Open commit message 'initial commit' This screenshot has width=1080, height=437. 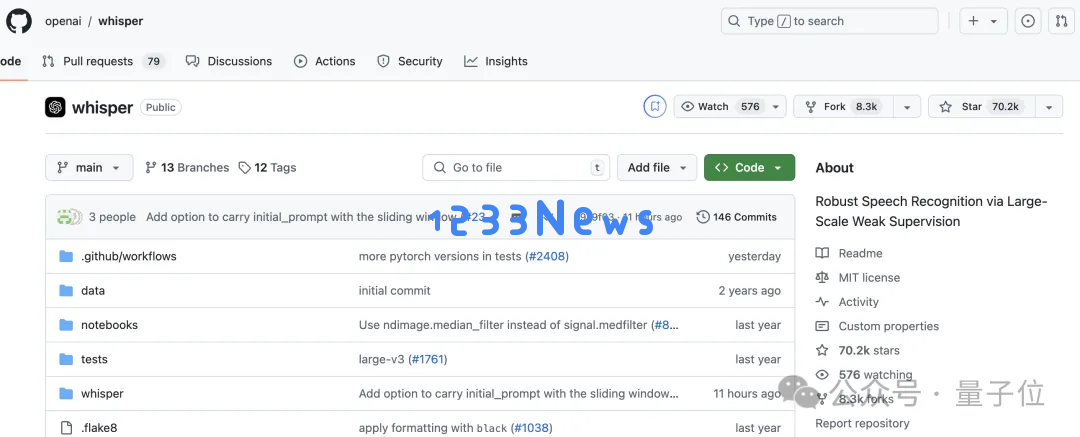click(395, 291)
